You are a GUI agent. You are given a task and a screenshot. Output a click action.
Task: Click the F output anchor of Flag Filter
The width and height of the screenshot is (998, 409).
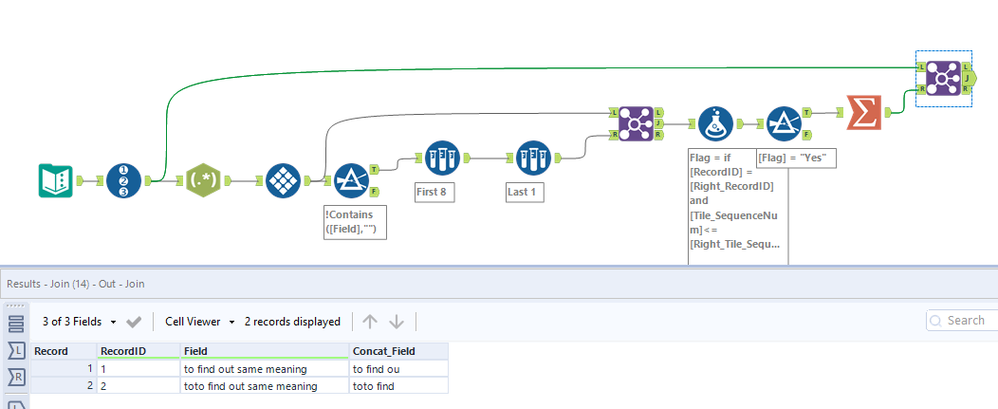point(807,134)
